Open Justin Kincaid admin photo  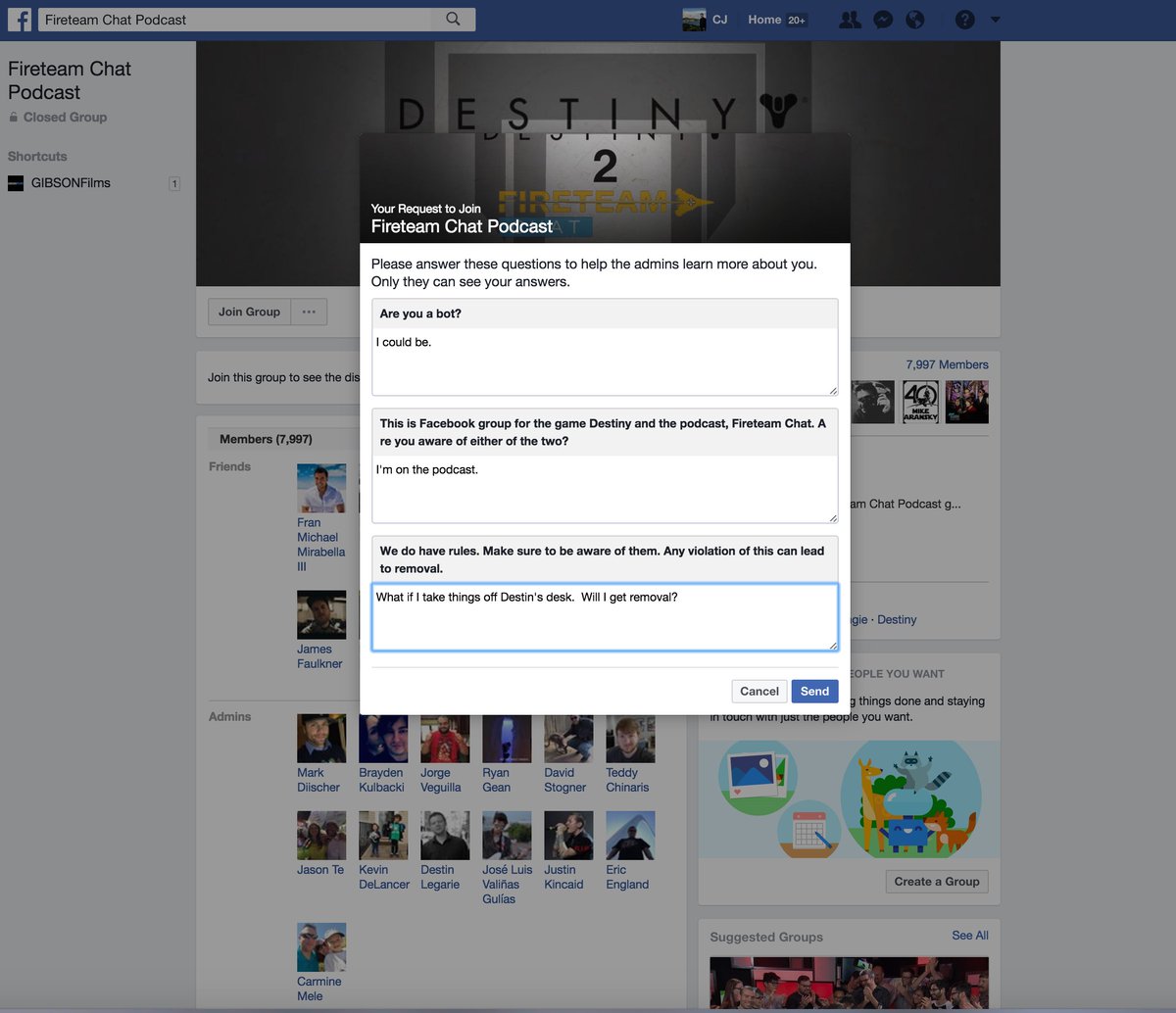point(568,836)
